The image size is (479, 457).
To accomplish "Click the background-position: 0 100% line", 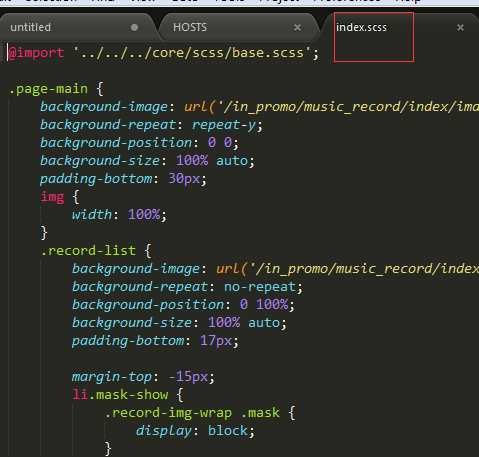I will [183, 305].
